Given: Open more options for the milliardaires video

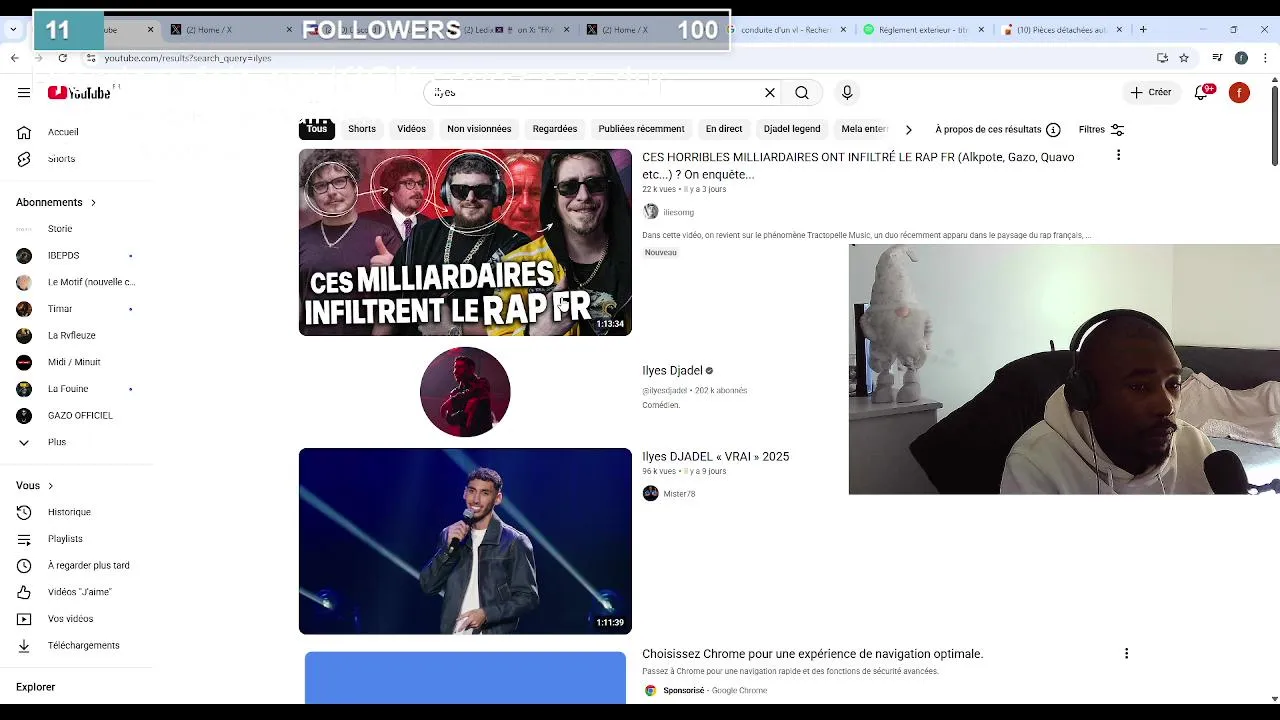Looking at the screenshot, I should (1118, 156).
